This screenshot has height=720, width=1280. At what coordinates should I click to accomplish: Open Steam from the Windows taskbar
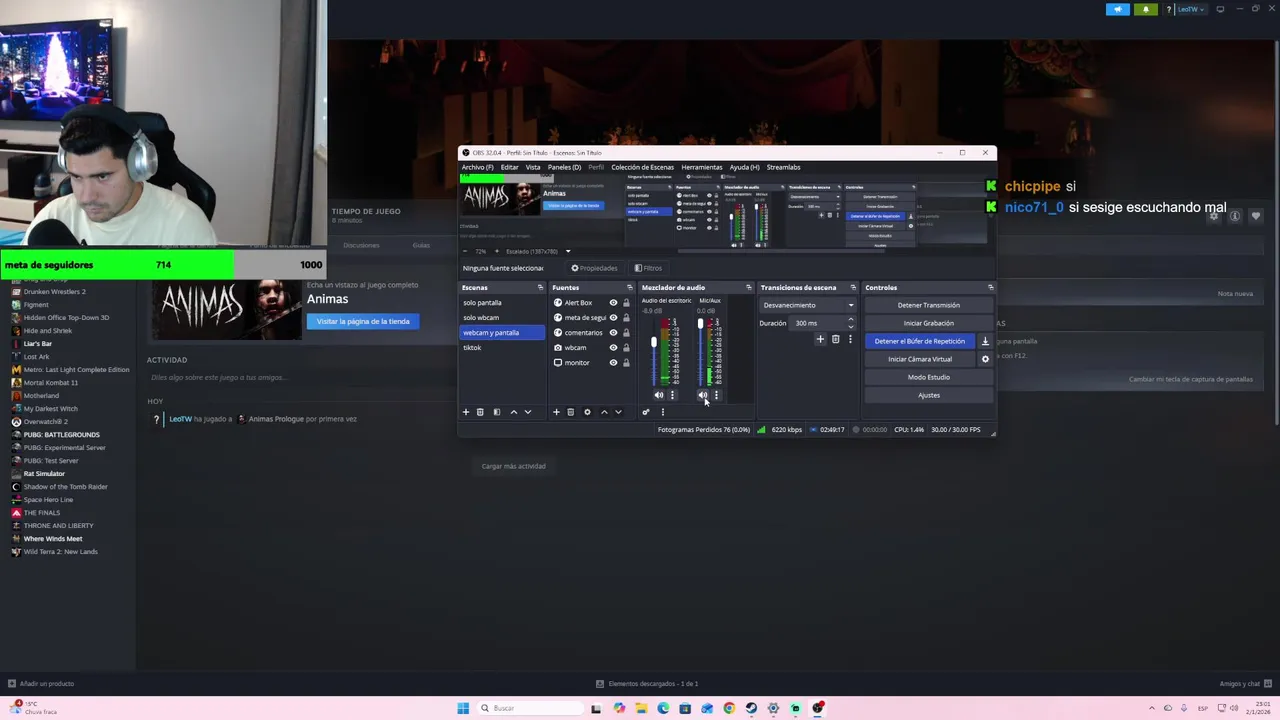point(751,708)
